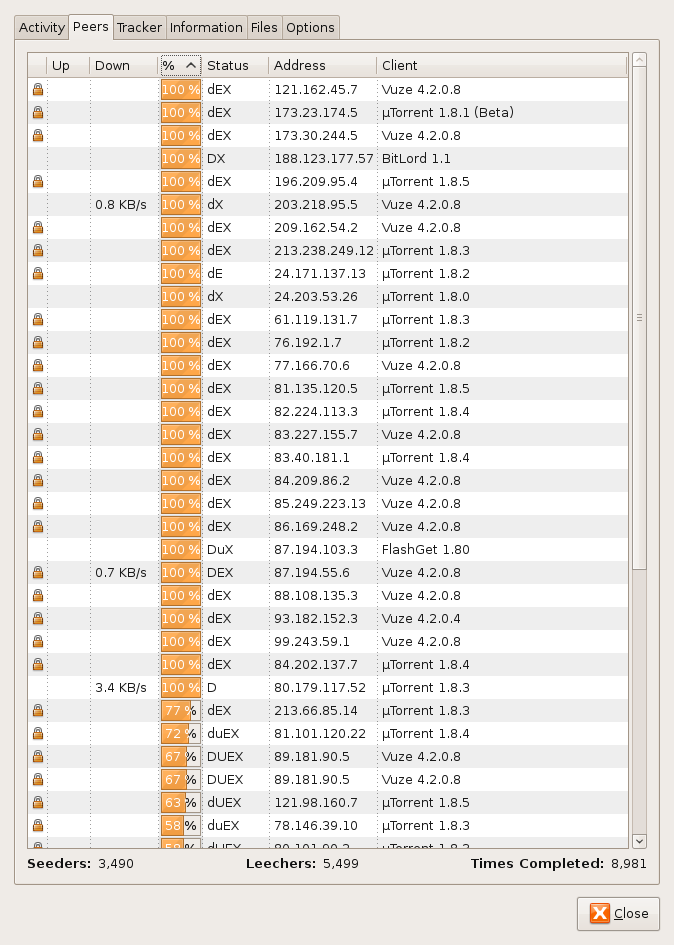Viewport: 674px width, 945px height.
Task: Click lock icon for peer 209.162.54.2
Action: (x=38, y=228)
